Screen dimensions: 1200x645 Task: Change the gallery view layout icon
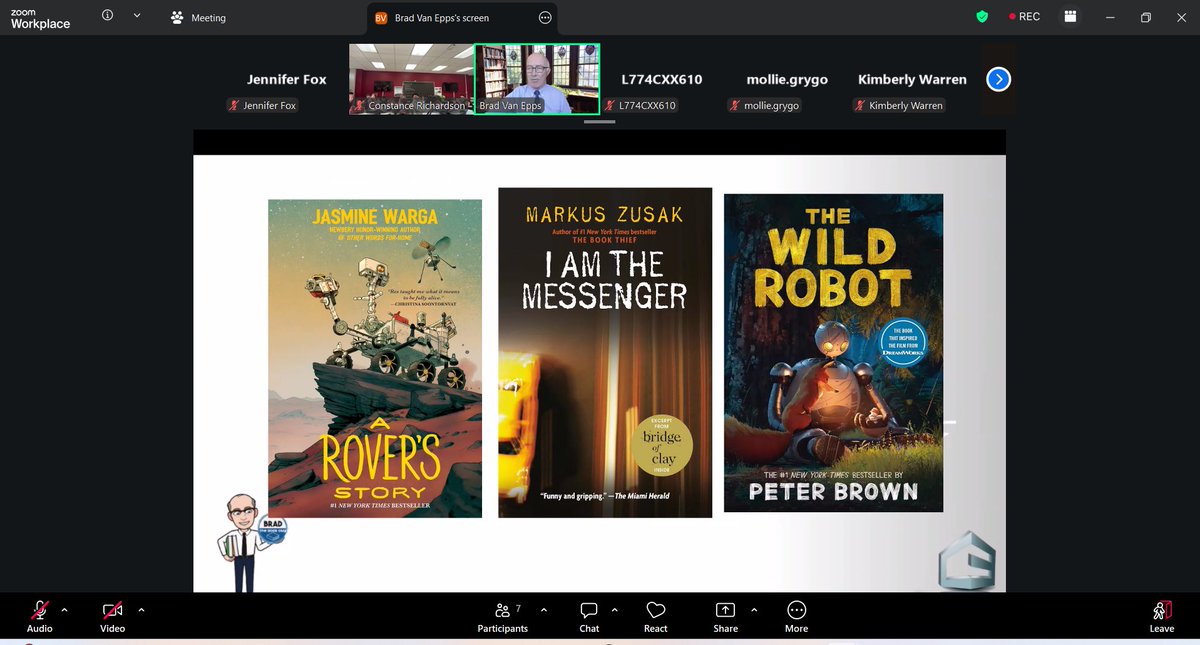pos(1070,17)
